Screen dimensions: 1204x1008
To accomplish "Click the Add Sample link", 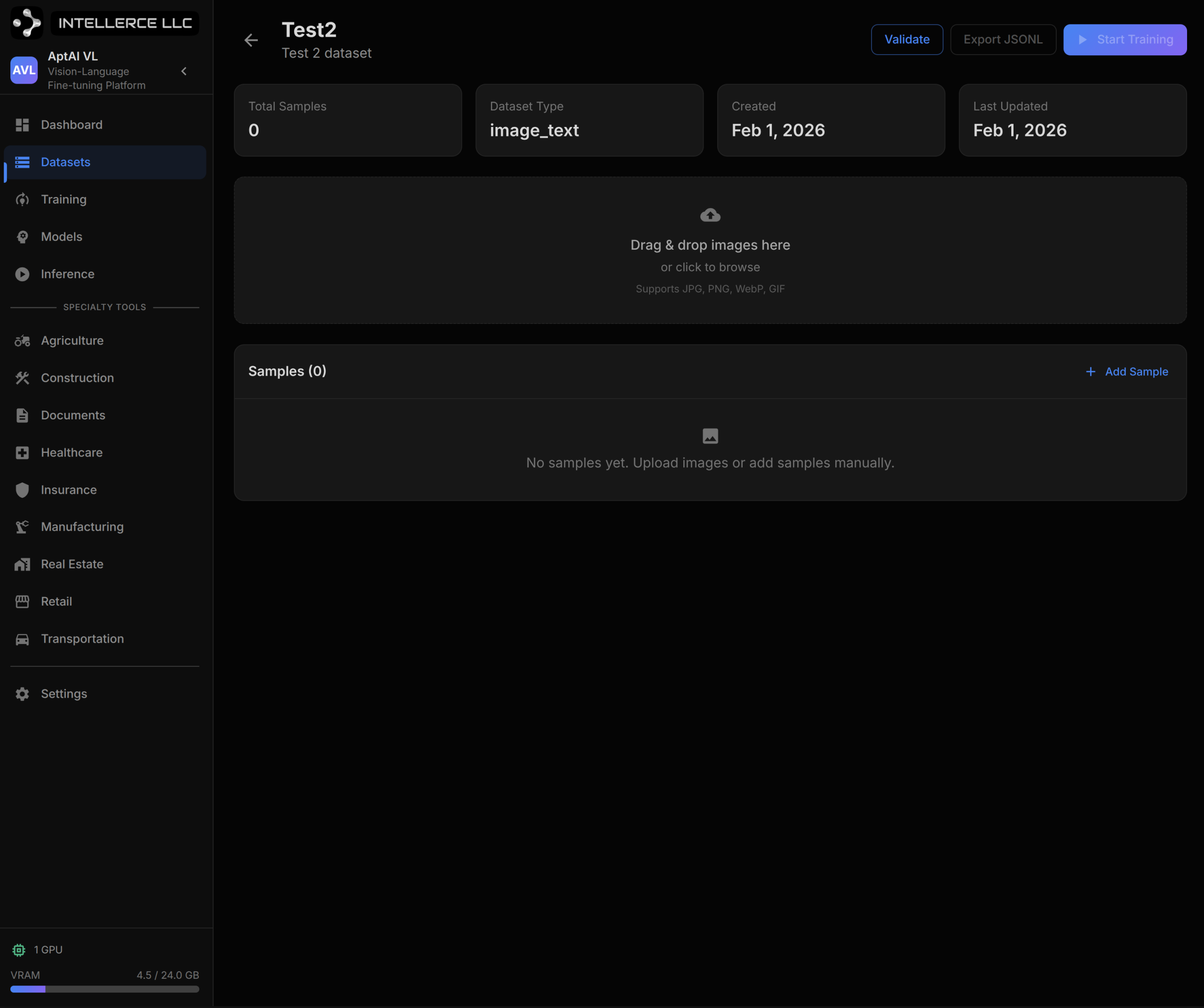I will point(1136,372).
